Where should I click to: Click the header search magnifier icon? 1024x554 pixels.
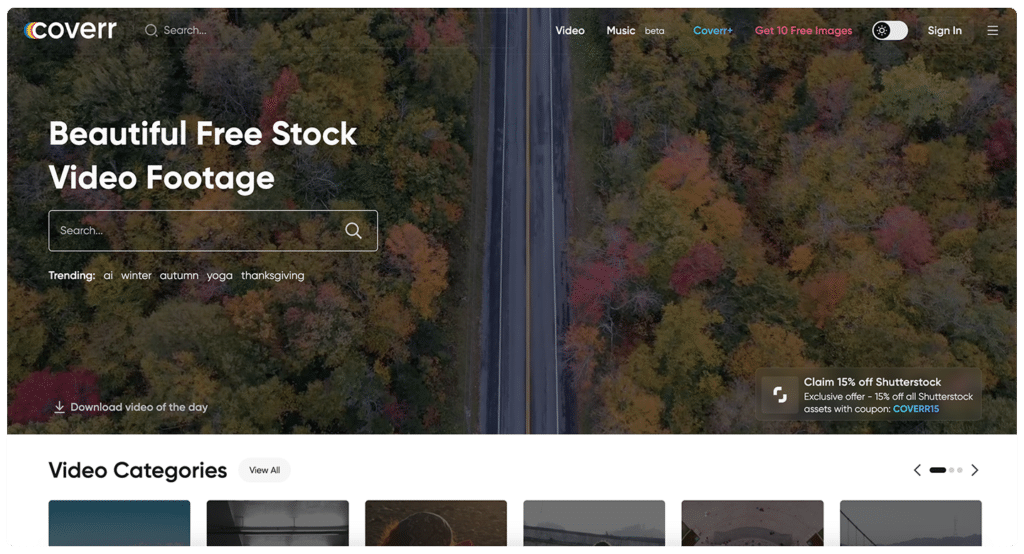click(x=151, y=30)
